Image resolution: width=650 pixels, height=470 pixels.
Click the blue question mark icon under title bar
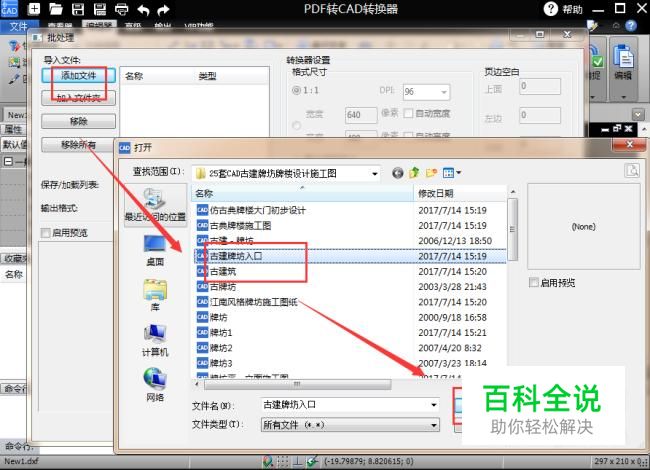coord(631,26)
